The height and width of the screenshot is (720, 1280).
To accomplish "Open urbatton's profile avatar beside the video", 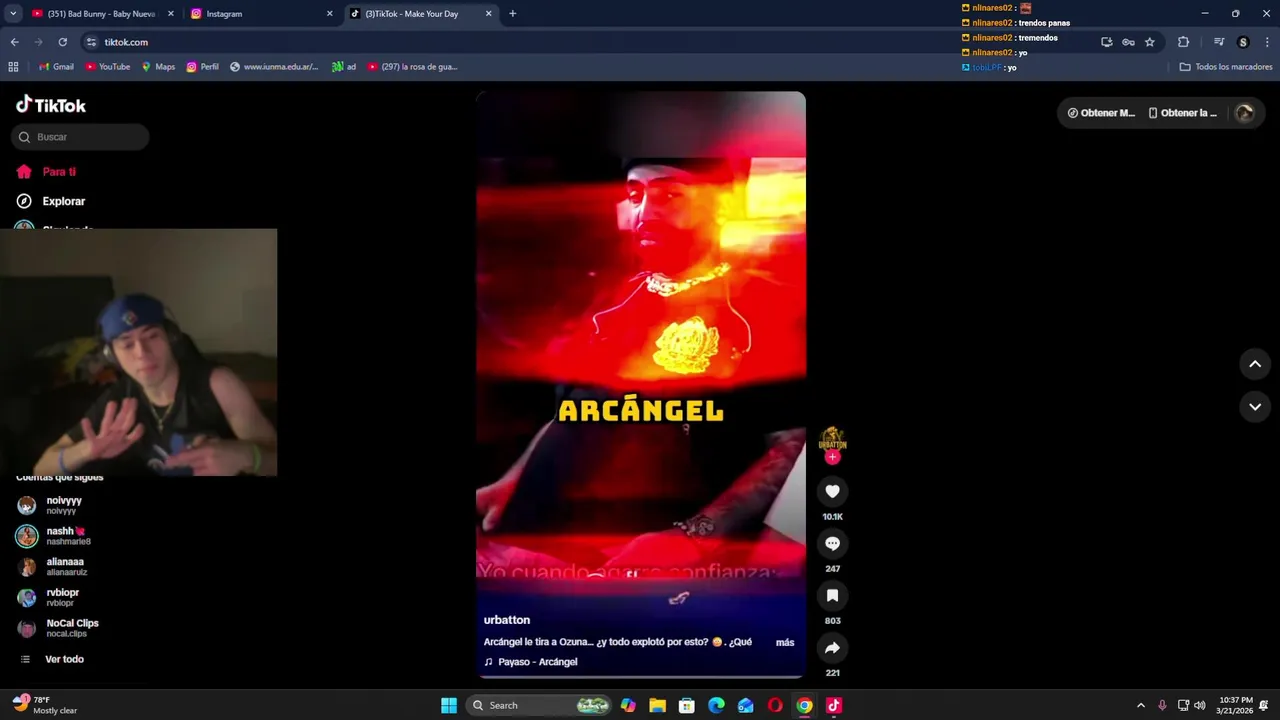I will (x=832, y=438).
